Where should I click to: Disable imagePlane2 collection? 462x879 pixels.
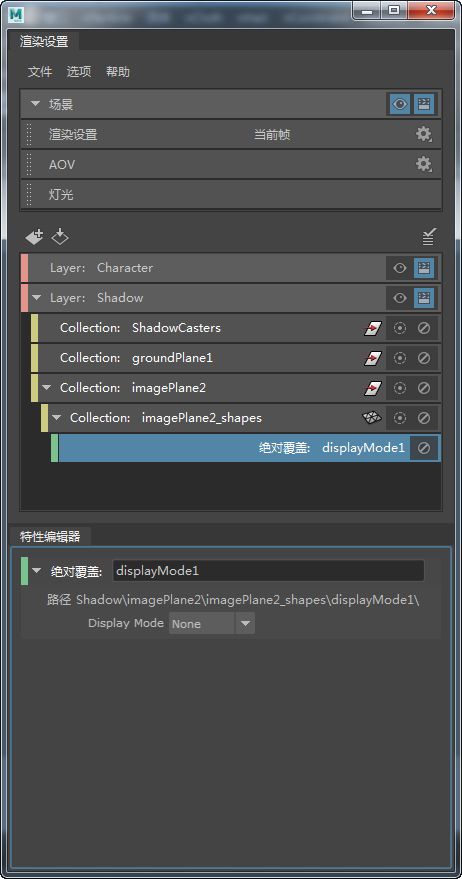424,388
